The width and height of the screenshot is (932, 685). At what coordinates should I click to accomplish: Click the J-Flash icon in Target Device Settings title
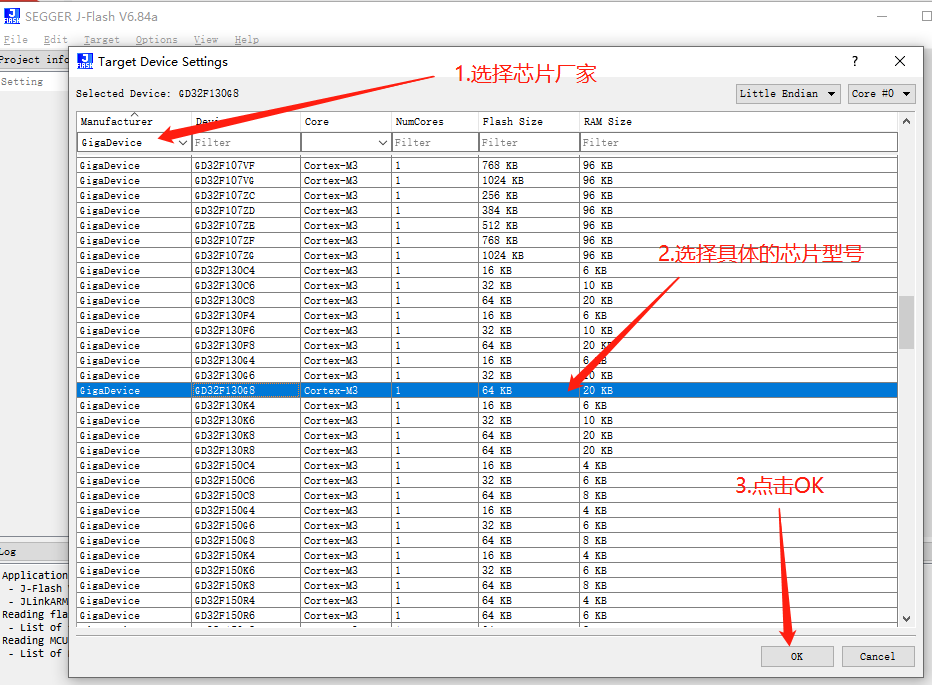tap(85, 61)
